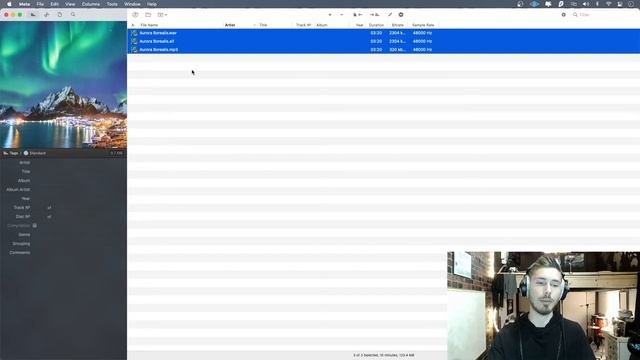Click the Wi-Fi icon in macOS menu bar
This screenshot has width=640, height=360.
(609, 4)
